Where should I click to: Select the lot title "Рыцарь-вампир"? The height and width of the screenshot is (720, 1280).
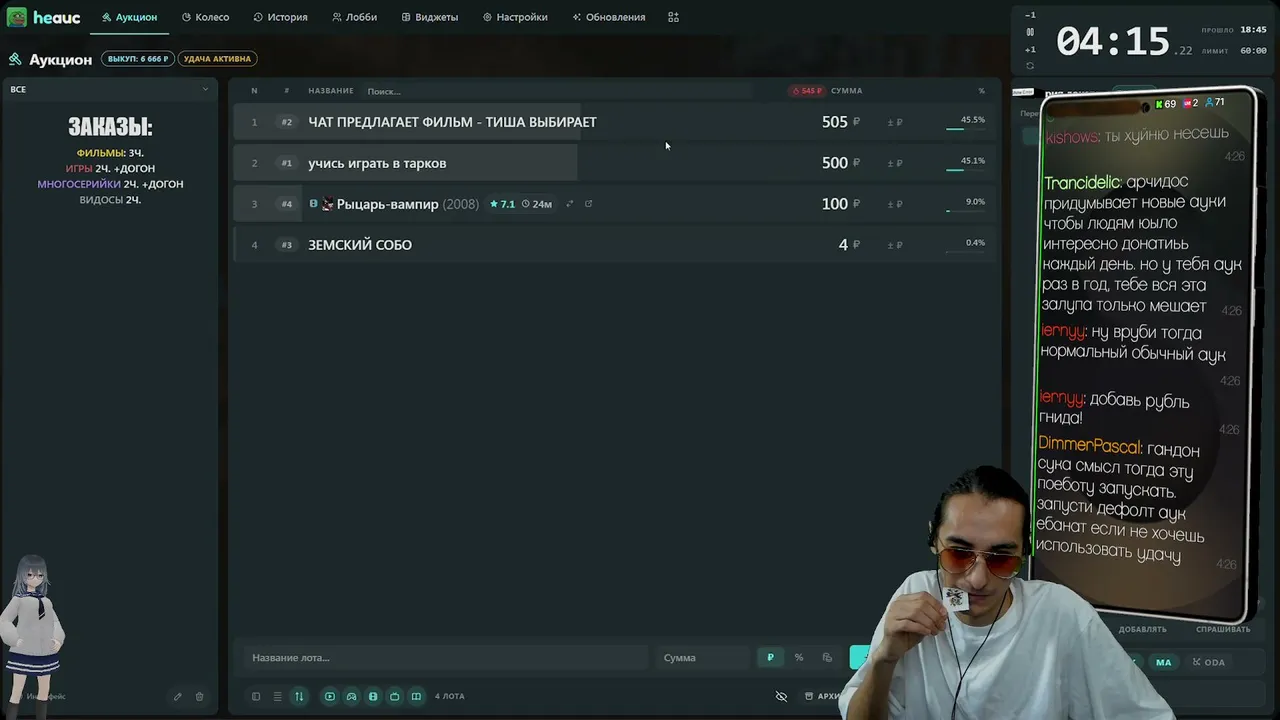coord(387,204)
